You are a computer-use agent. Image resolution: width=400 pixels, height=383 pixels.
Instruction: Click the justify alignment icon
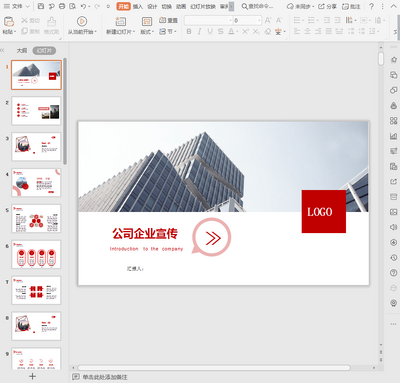coord(329,31)
